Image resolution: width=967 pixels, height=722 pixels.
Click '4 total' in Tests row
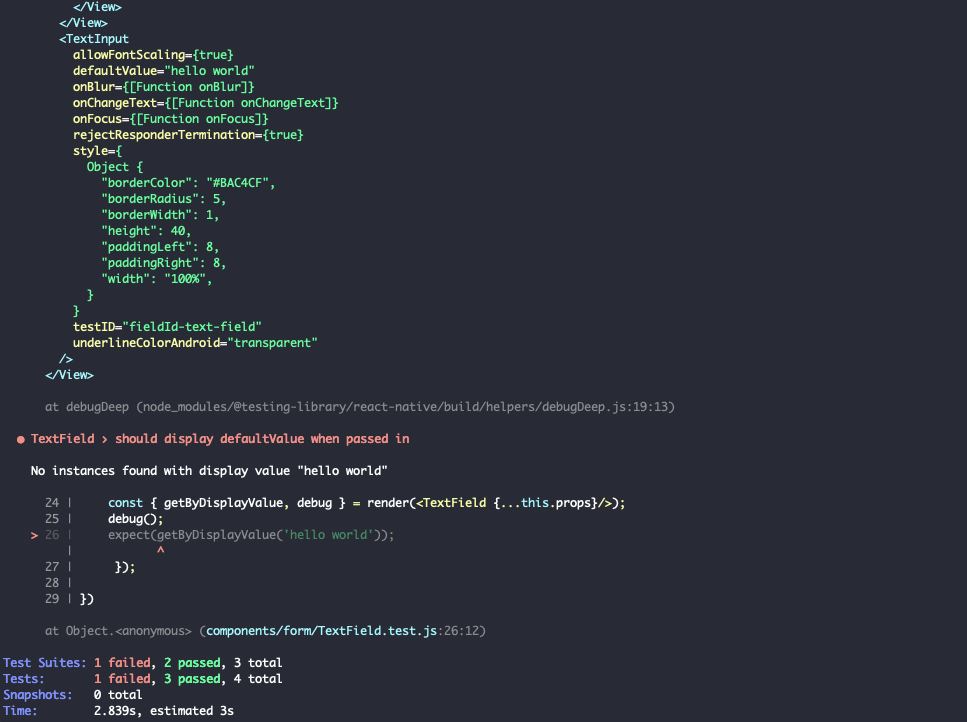click(x=258, y=679)
